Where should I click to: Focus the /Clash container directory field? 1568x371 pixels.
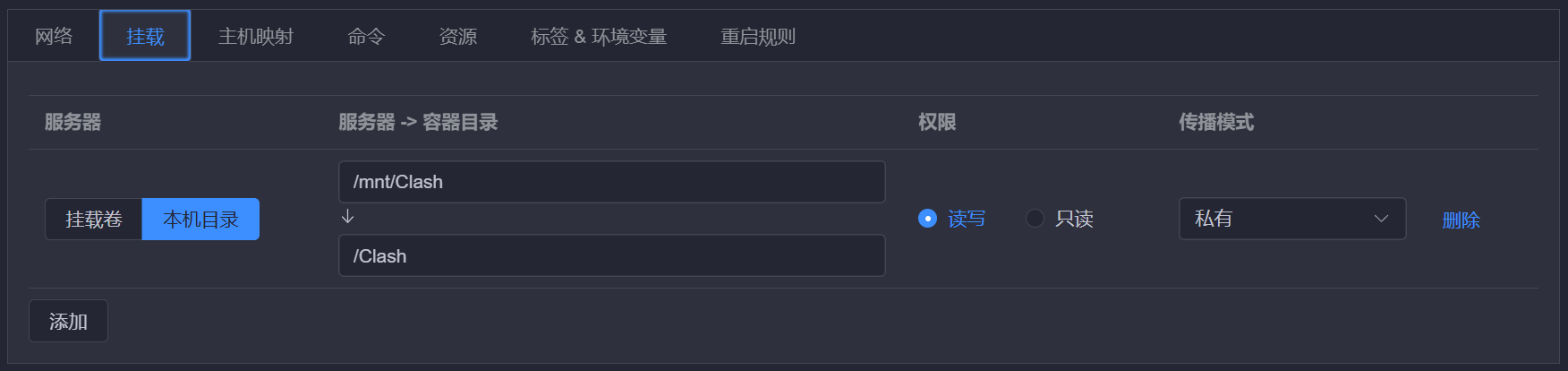[611, 256]
